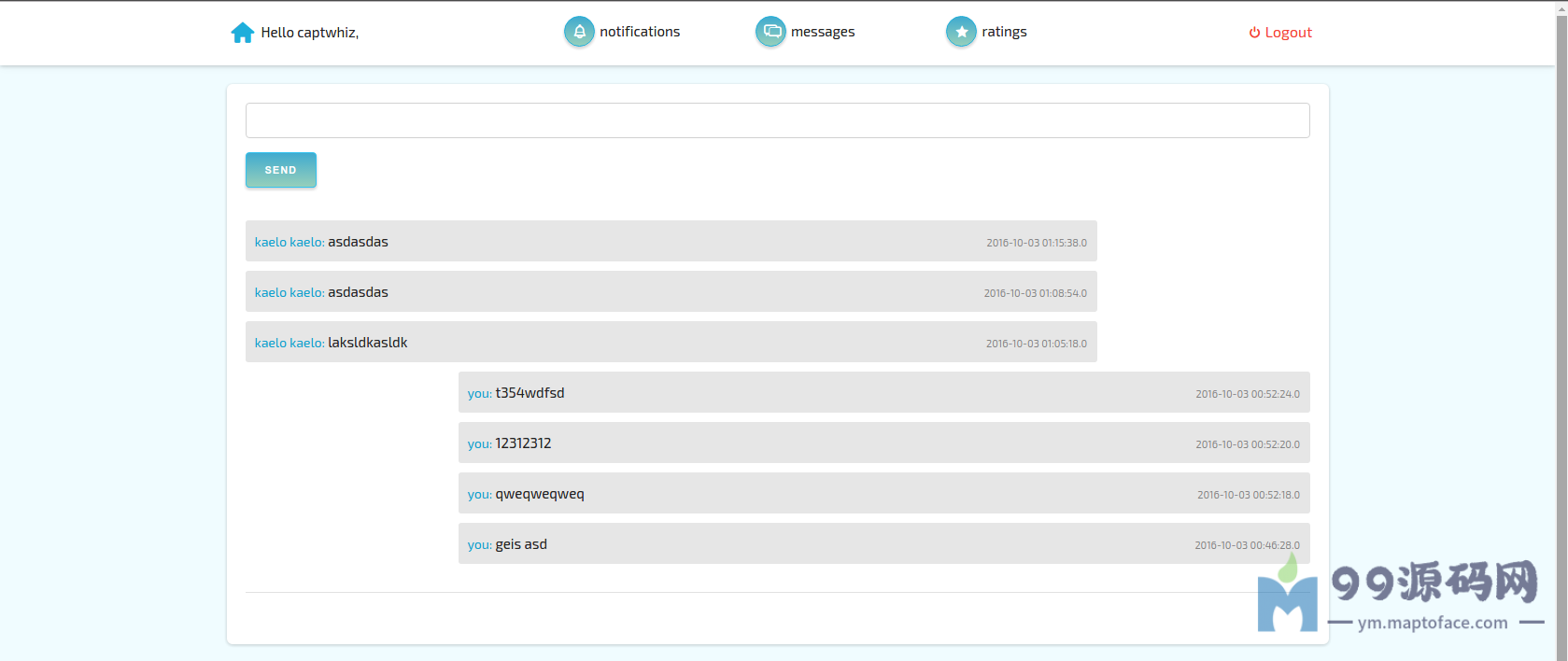Click the blue home icon
The image size is (1568, 661).
coord(243,33)
